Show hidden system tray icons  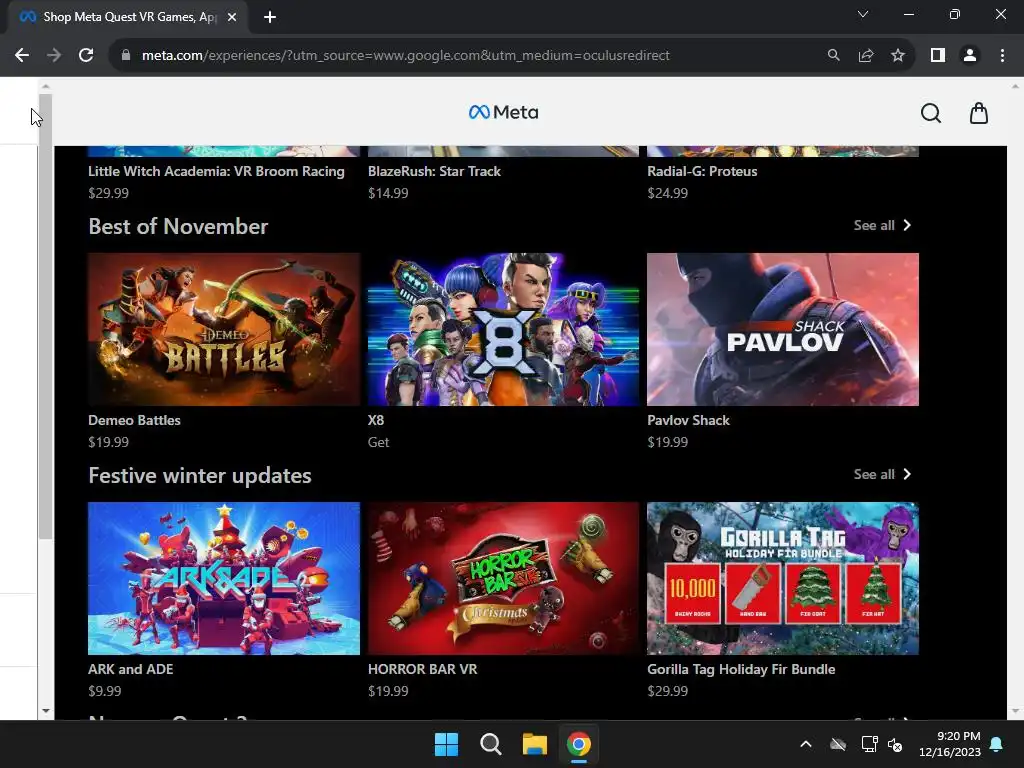coord(806,744)
